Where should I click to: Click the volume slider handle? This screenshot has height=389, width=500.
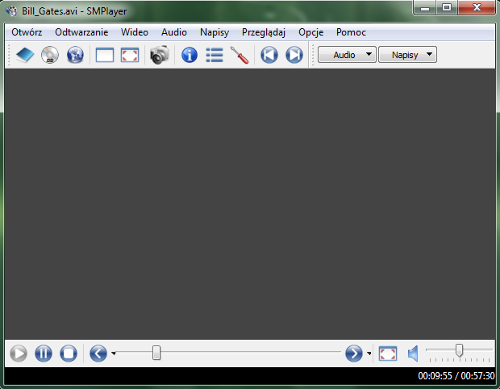click(459, 350)
